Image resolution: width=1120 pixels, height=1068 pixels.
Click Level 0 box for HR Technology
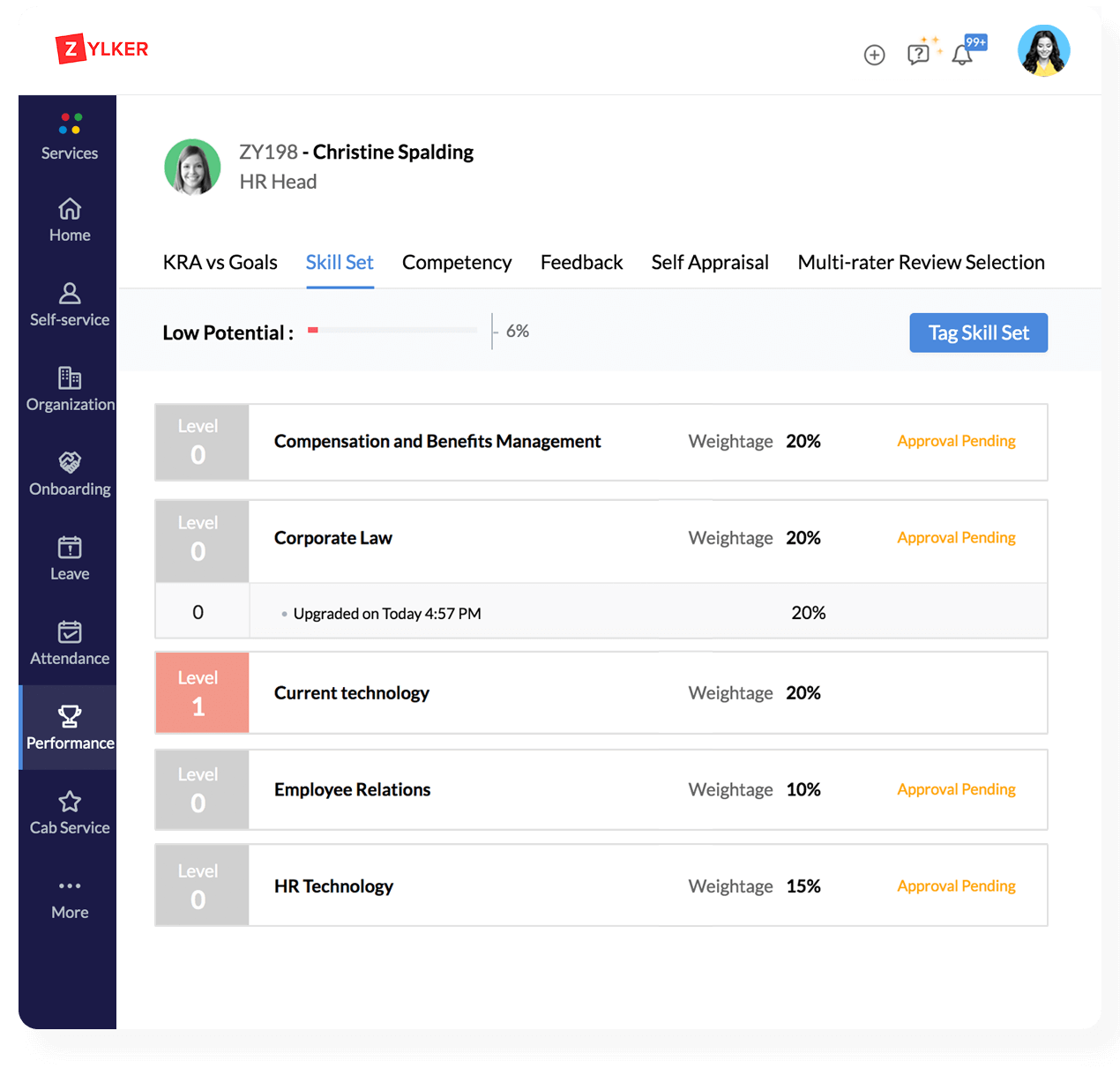[202, 885]
